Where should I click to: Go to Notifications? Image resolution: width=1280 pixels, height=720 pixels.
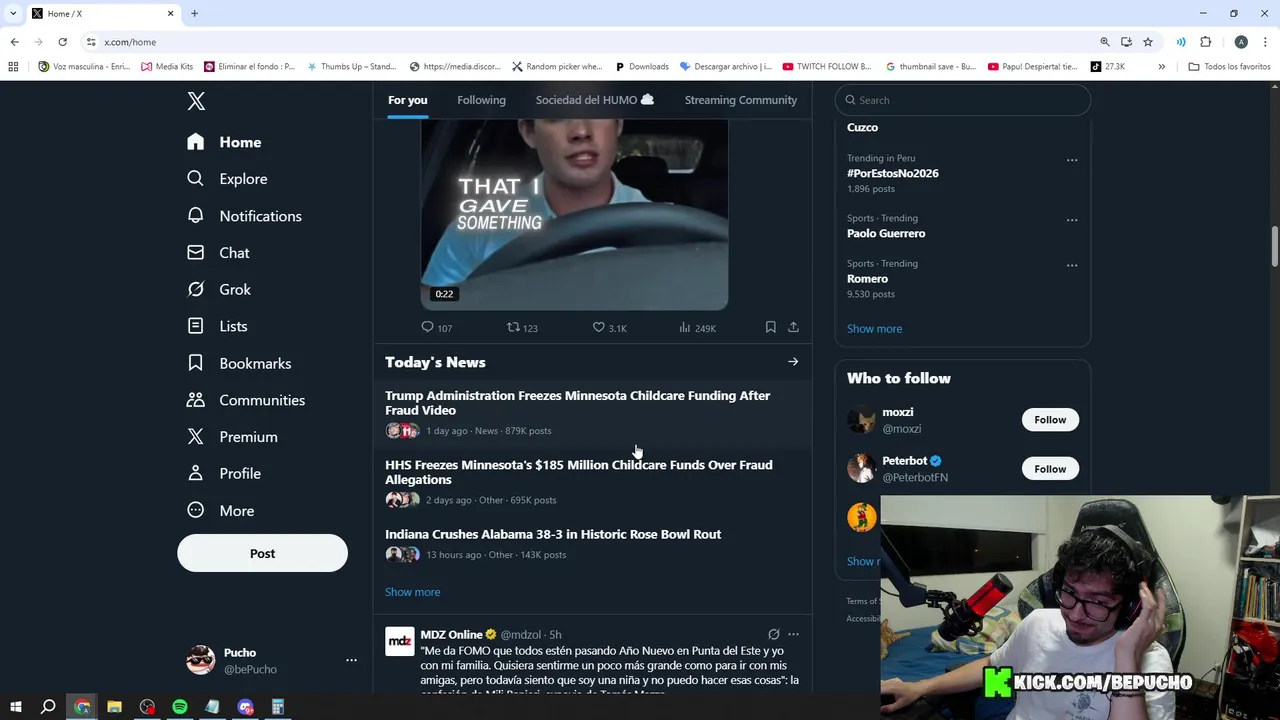[x=244, y=216]
